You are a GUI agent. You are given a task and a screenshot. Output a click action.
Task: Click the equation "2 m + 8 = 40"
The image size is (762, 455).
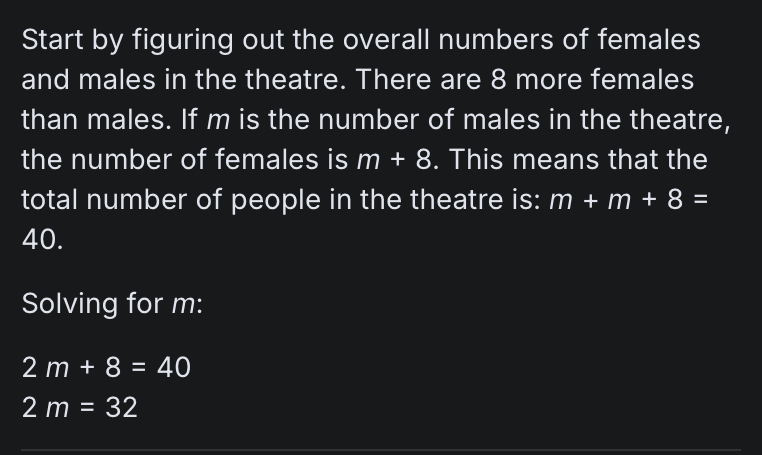coord(106,368)
